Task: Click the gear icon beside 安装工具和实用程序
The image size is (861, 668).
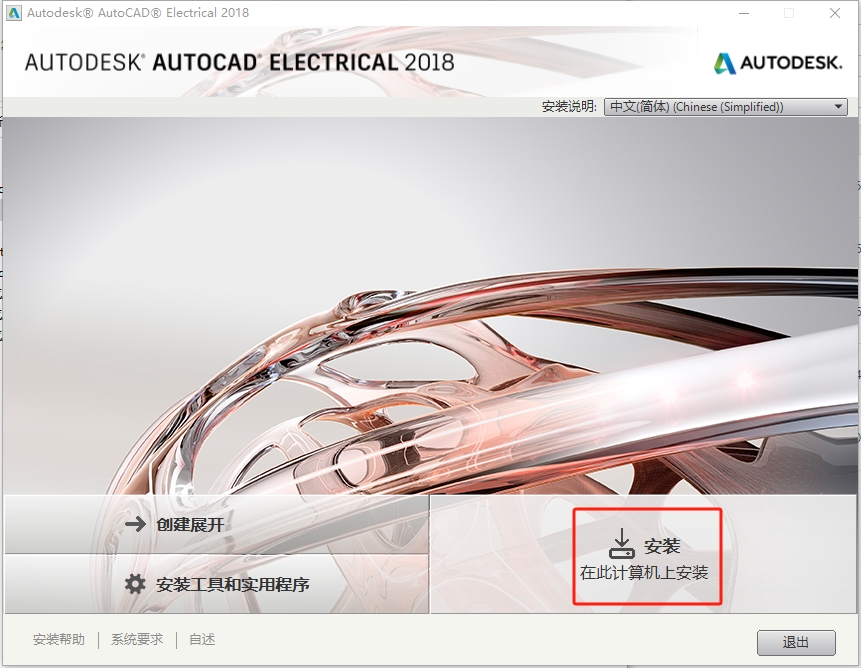Action: click(135, 584)
